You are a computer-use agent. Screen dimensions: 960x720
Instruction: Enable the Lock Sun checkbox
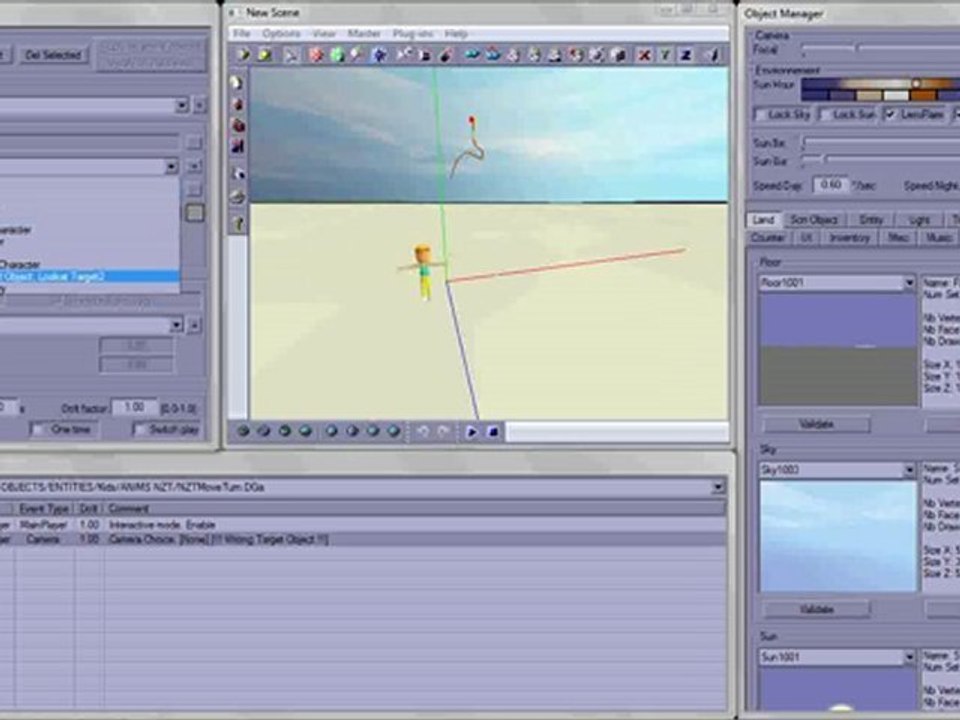[825, 114]
